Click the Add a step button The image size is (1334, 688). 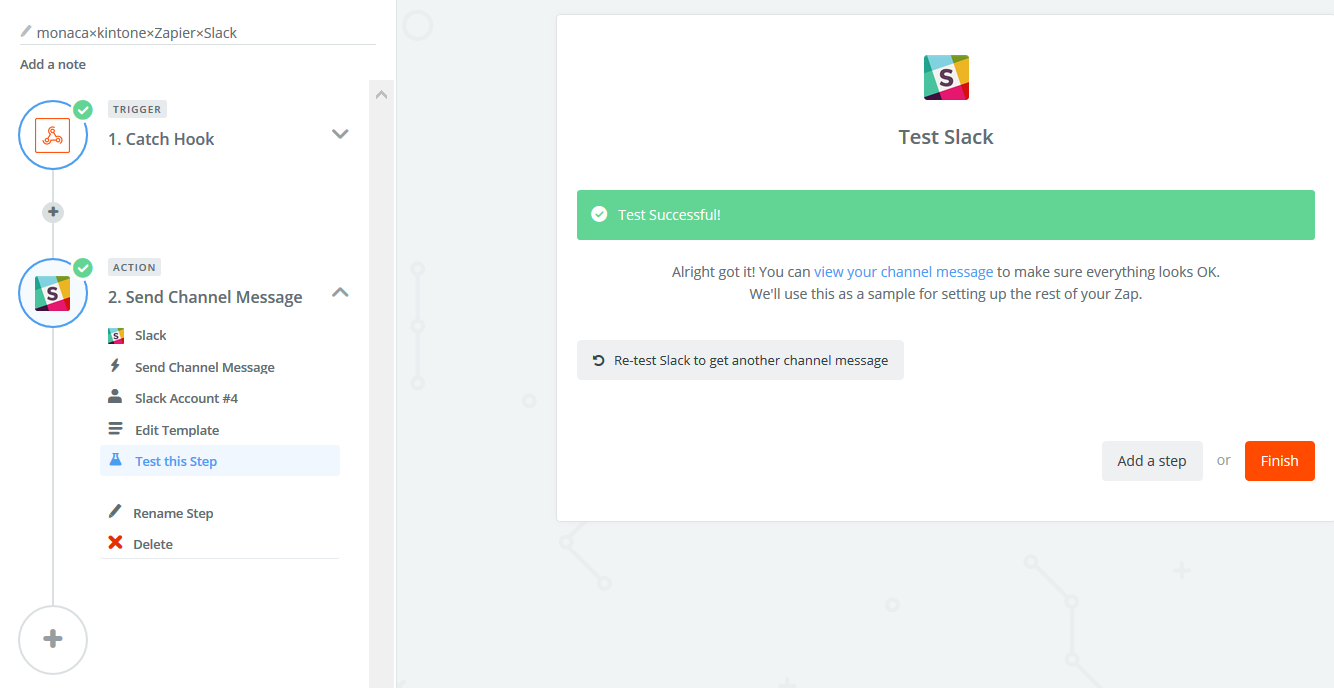(1151, 461)
